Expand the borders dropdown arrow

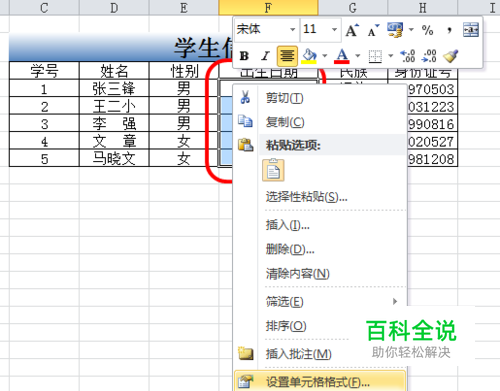coord(390,56)
